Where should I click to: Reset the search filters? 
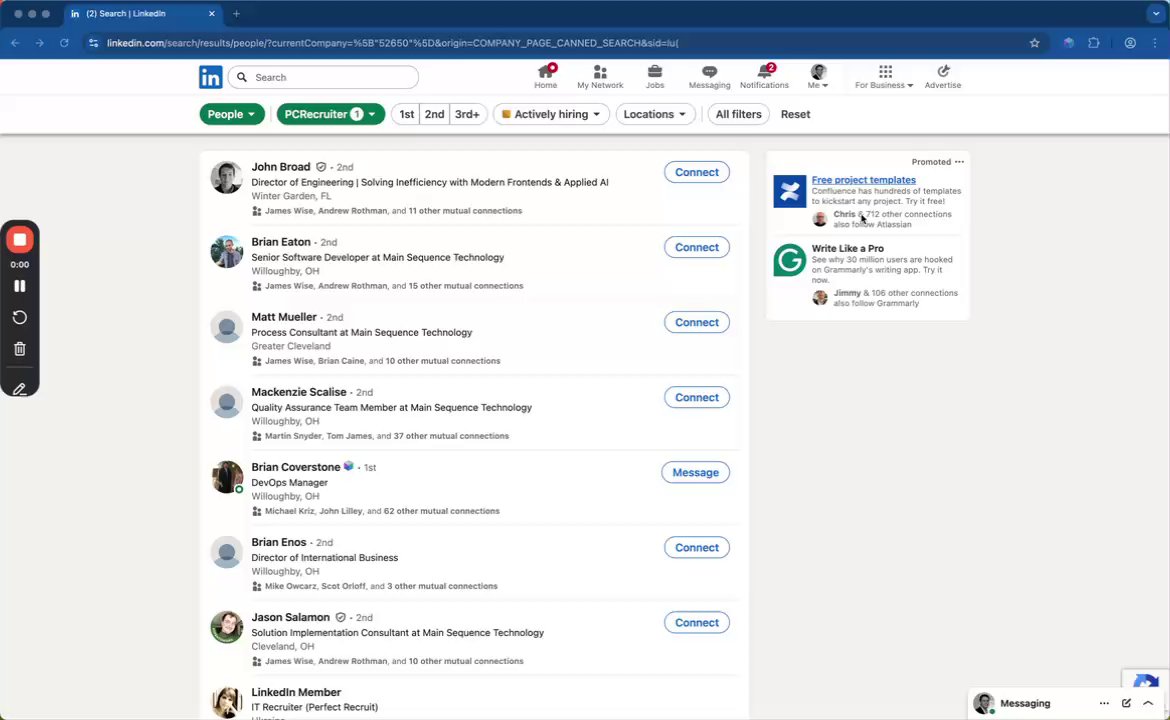795,114
